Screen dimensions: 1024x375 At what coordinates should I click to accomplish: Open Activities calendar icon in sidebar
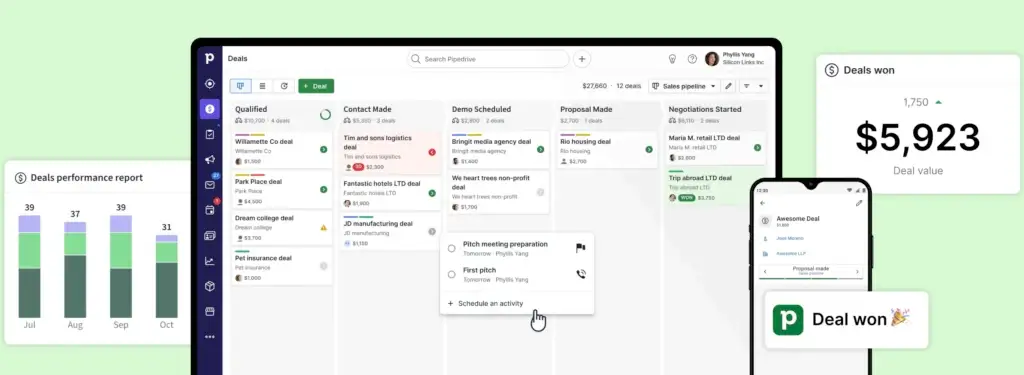(x=210, y=210)
